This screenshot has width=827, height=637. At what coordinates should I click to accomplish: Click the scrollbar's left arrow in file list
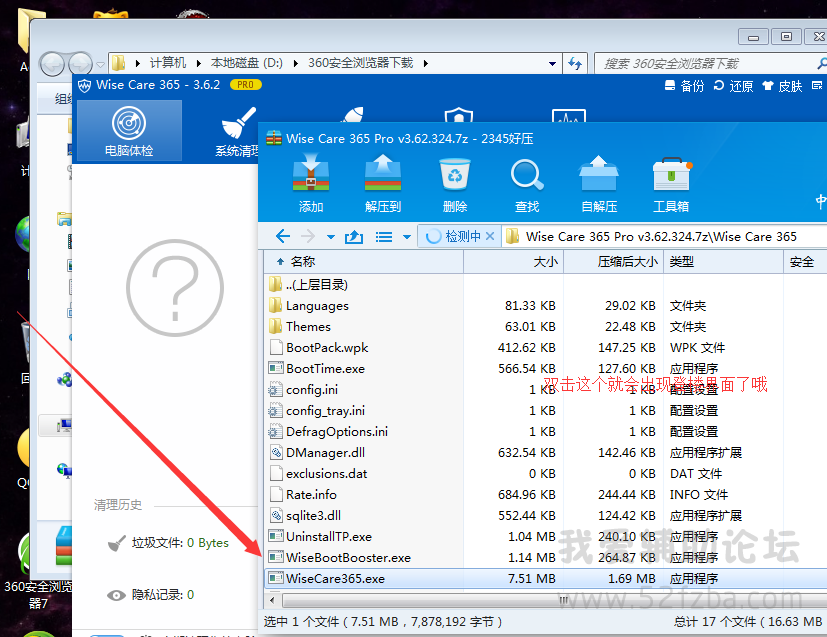(272, 600)
